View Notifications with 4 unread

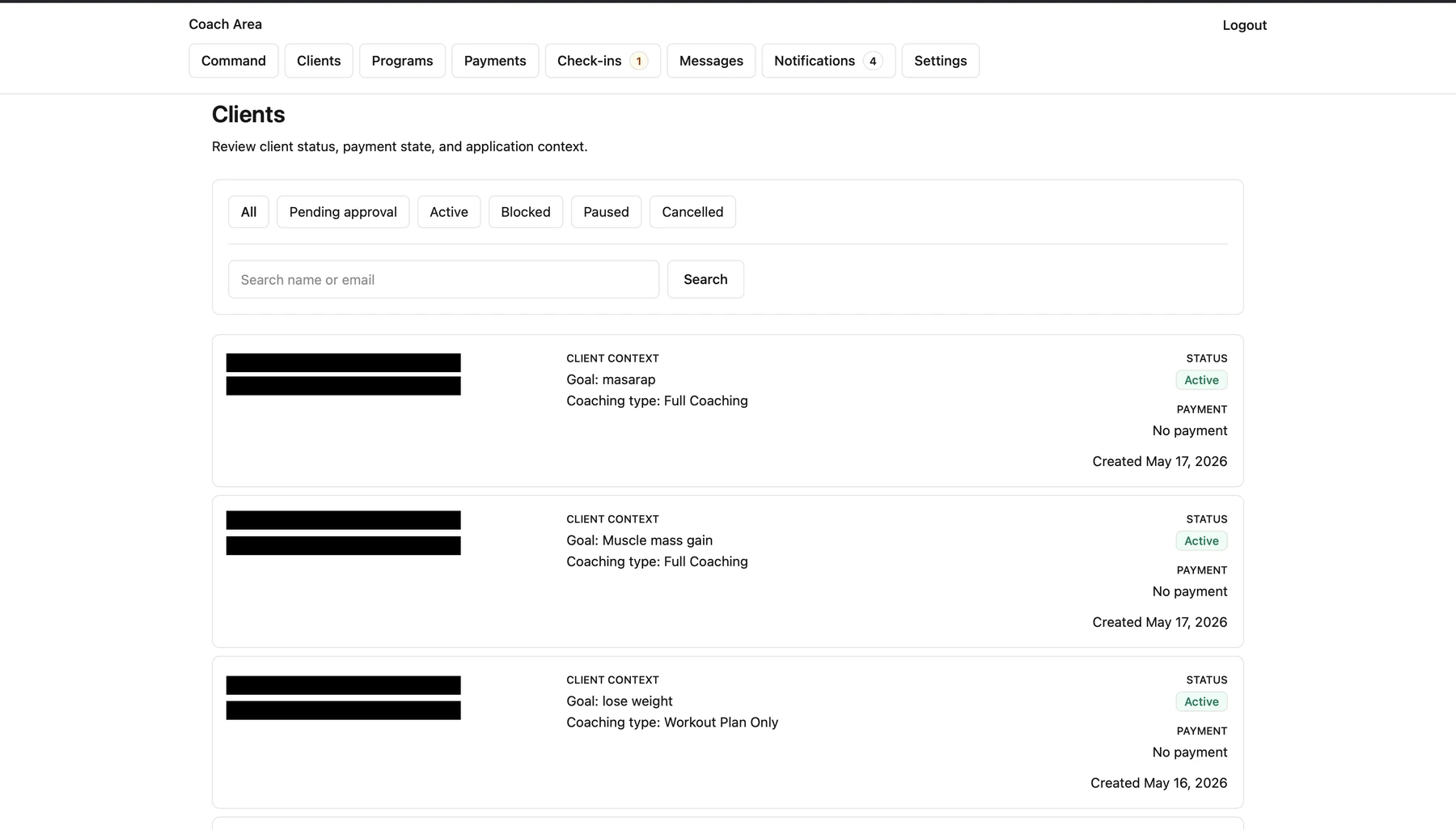click(828, 61)
